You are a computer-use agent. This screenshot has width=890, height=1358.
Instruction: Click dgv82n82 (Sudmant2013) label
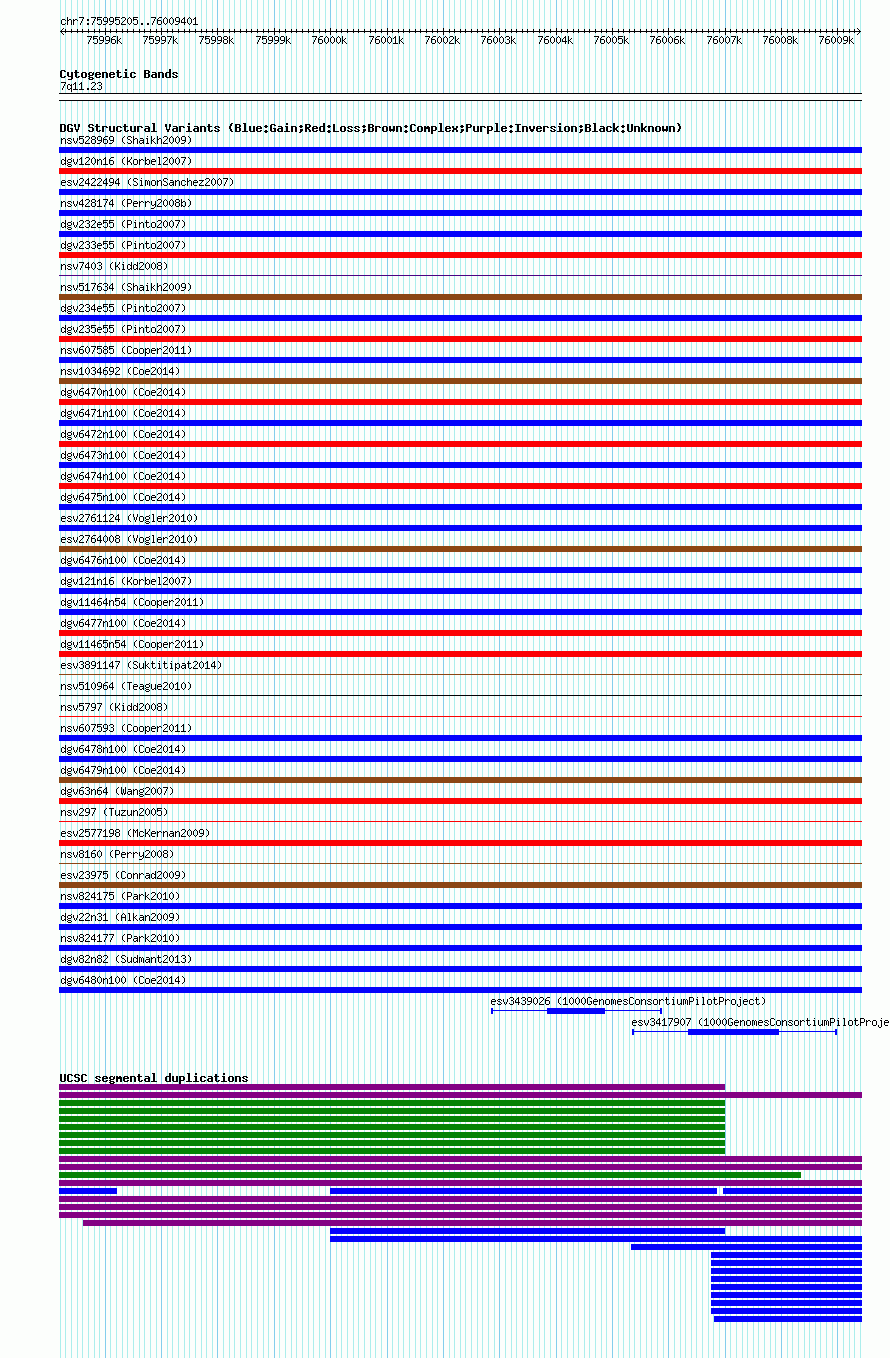point(126,959)
